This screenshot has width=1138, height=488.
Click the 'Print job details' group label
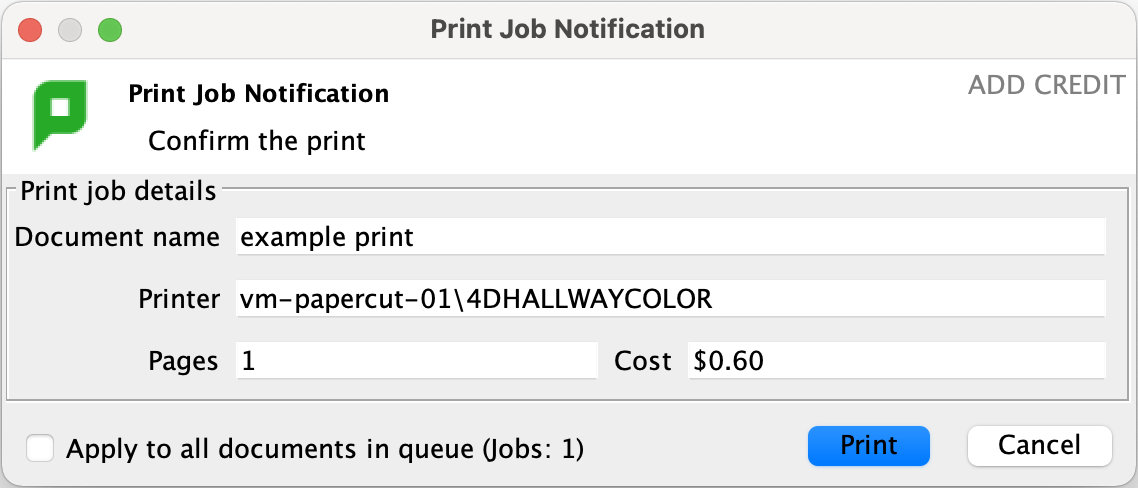[118, 191]
